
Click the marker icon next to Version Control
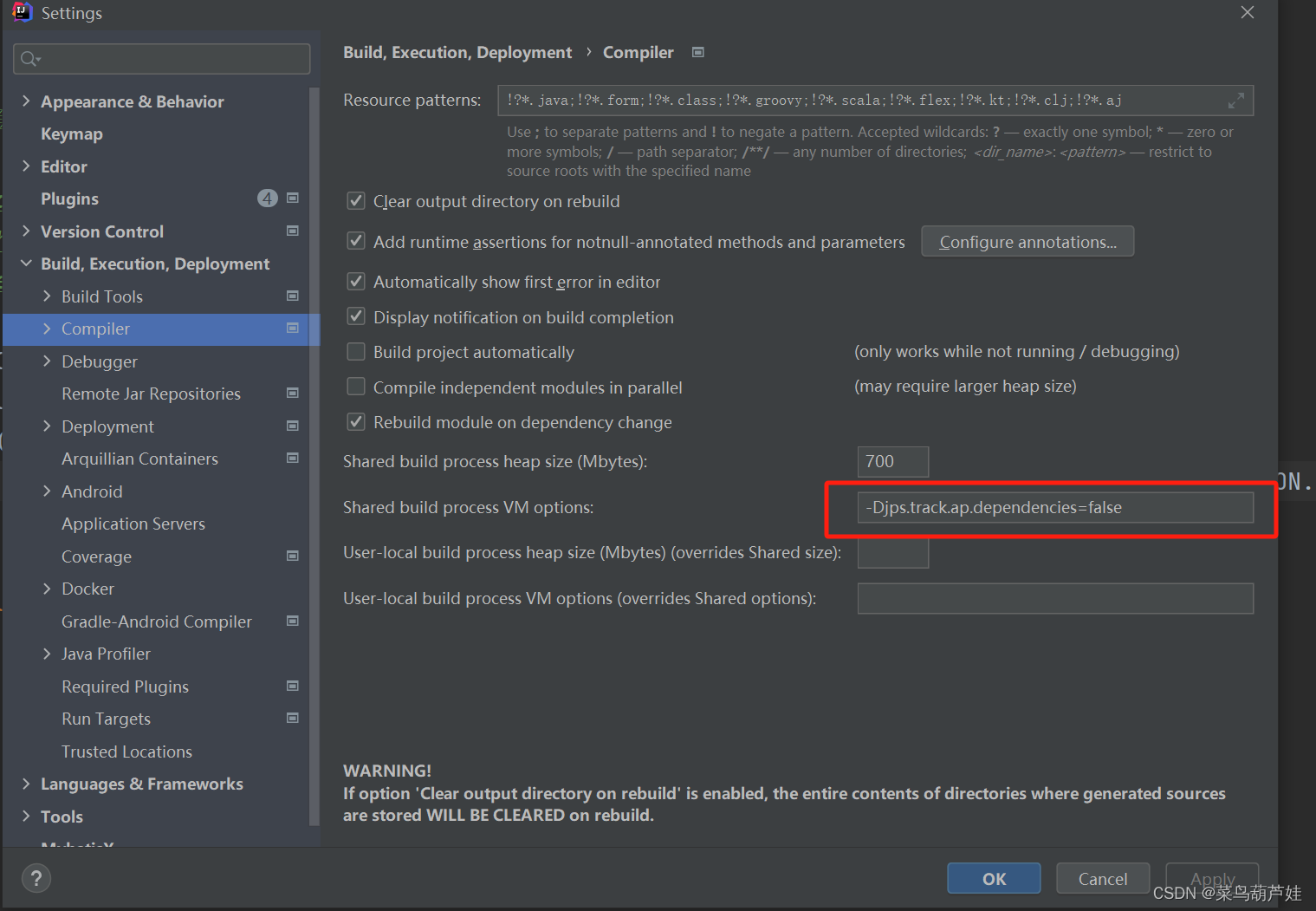293,231
